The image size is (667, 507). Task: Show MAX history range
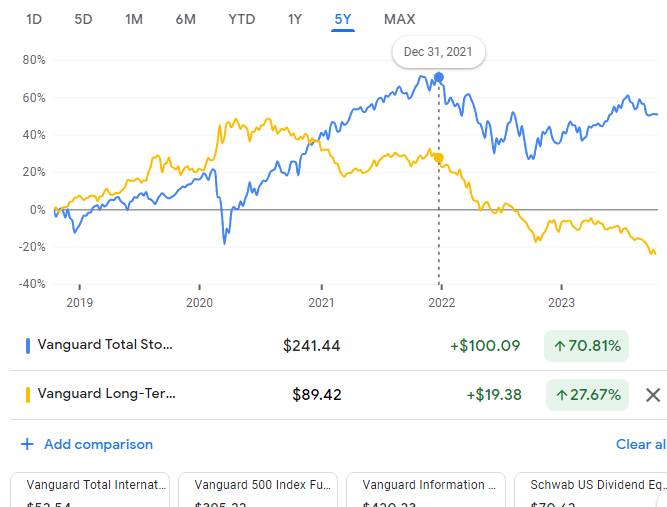click(399, 19)
